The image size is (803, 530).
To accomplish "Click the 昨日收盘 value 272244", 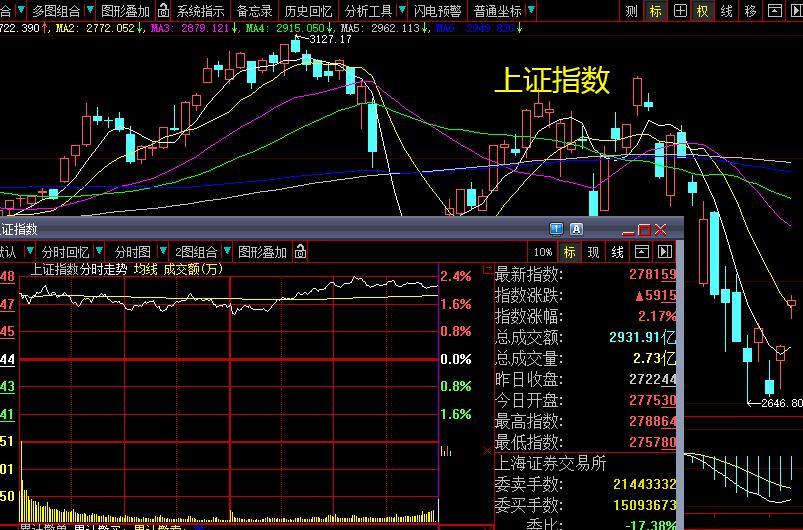I will pyautogui.click(x=652, y=379).
